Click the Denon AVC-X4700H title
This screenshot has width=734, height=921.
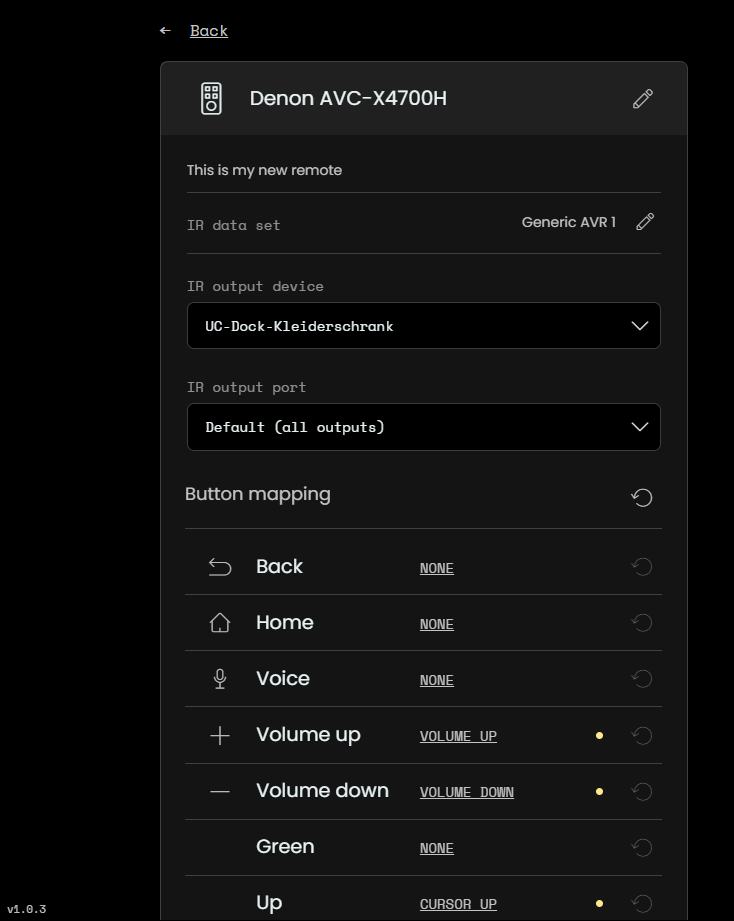(x=348, y=98)
